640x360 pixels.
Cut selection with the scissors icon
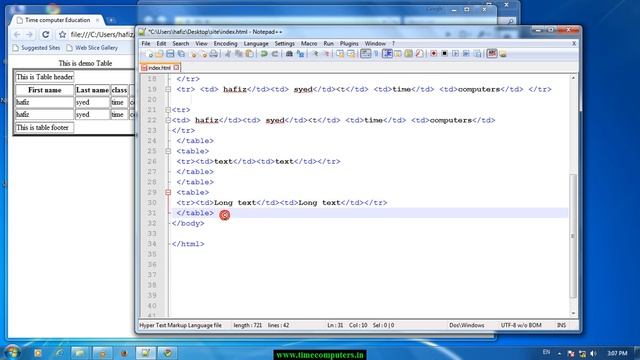[228, 54]
